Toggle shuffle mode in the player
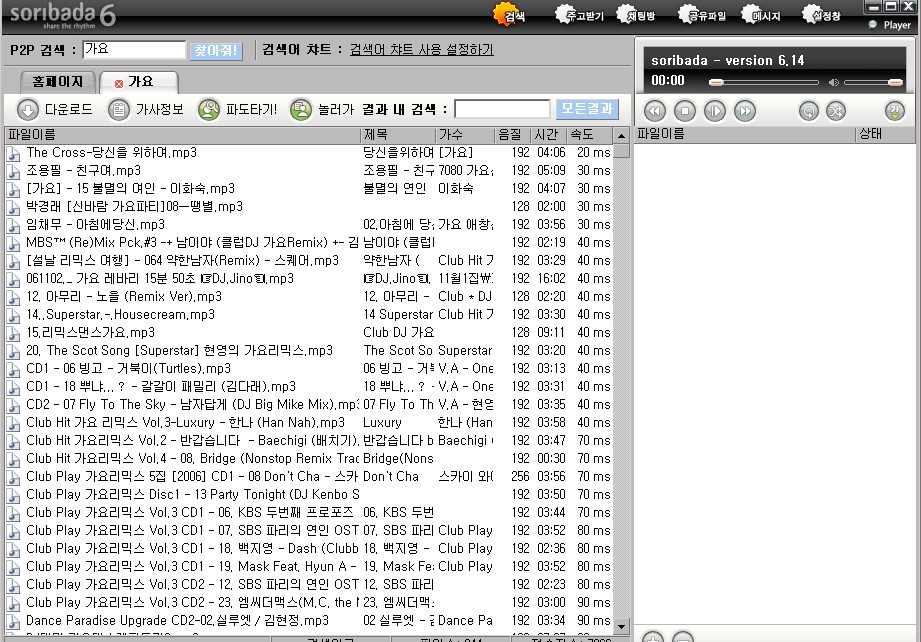Viewport: 921px width, 642px height. pyautogui.click(x=836, y=111)
